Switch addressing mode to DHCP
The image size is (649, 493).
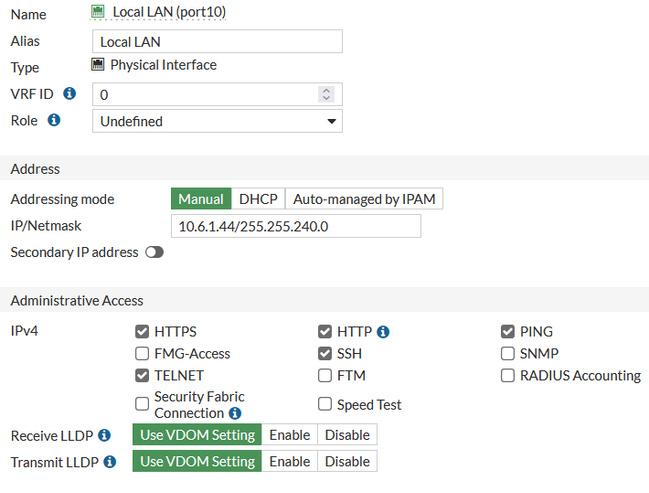coord(258,199)
